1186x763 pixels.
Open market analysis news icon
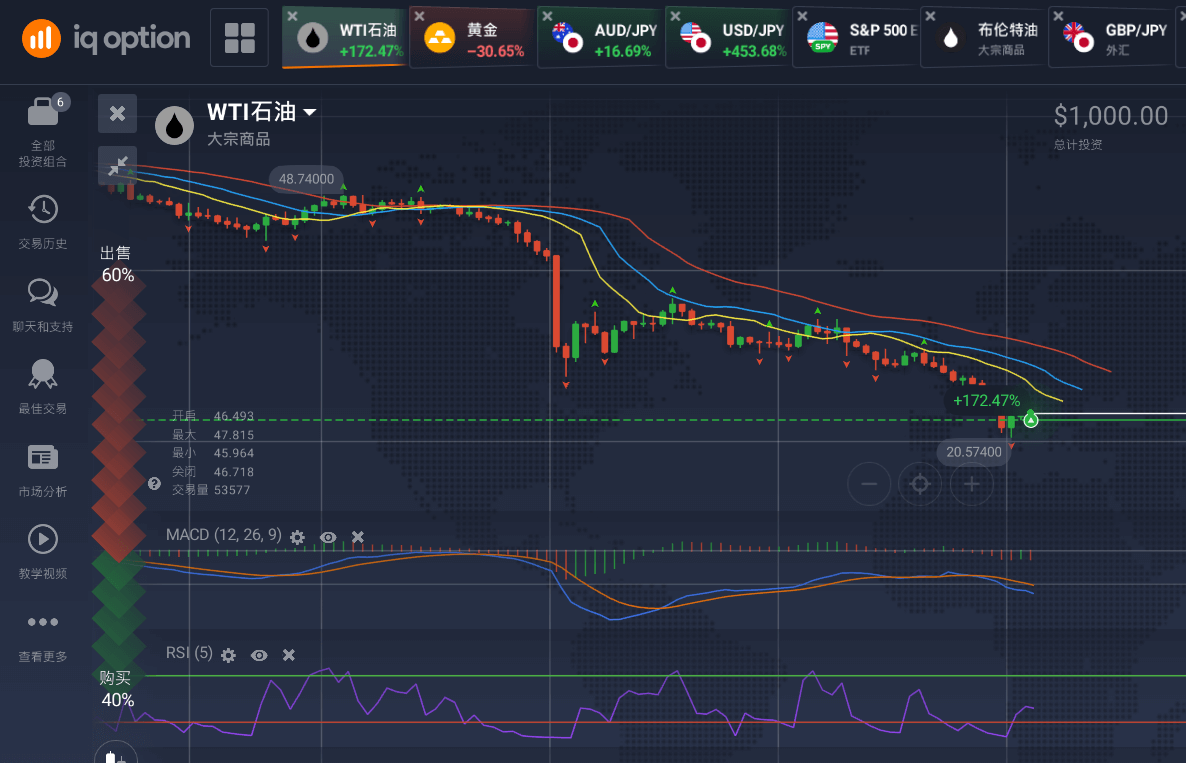tap(43, 457)
